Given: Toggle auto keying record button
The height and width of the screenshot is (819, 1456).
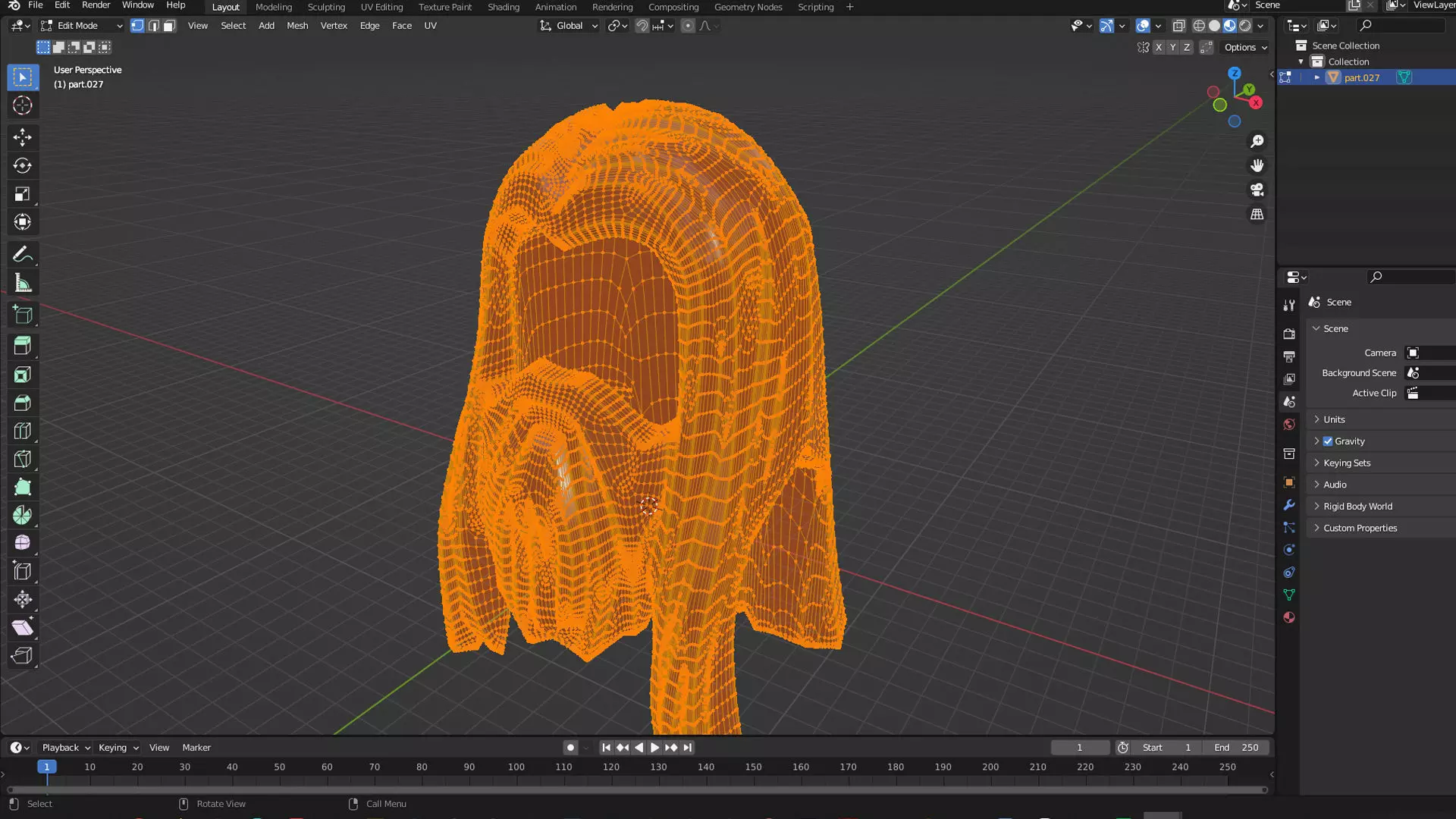Looking at the screenshot, I should [570, 748].
